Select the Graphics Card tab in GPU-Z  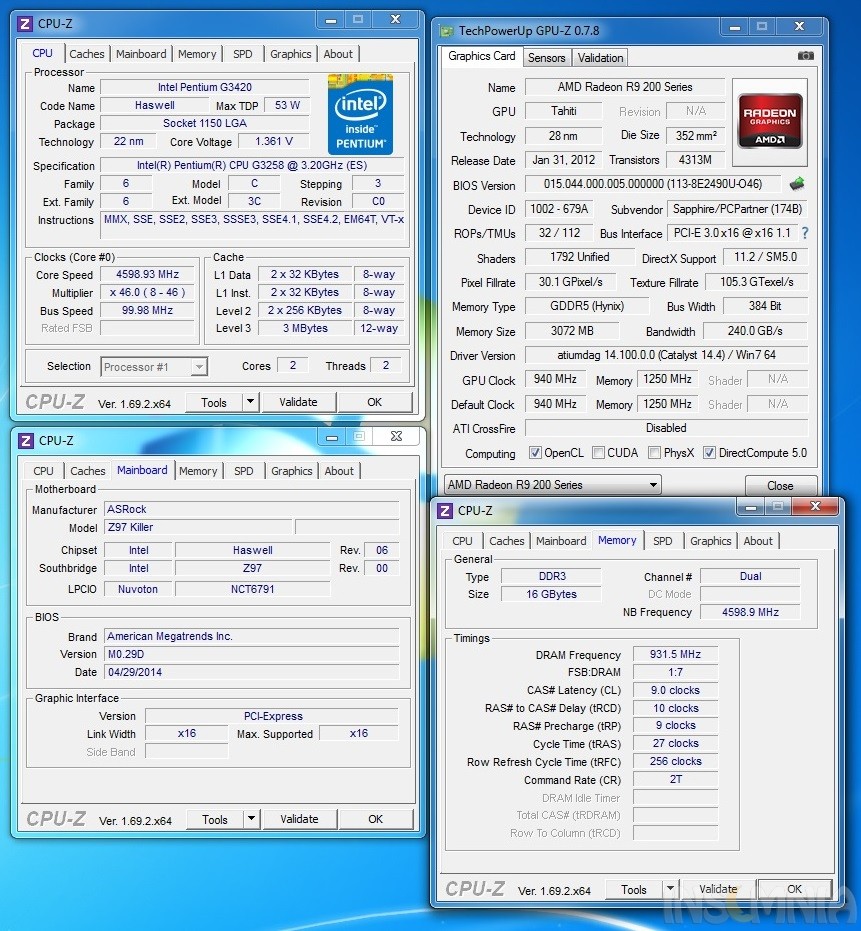482,56
